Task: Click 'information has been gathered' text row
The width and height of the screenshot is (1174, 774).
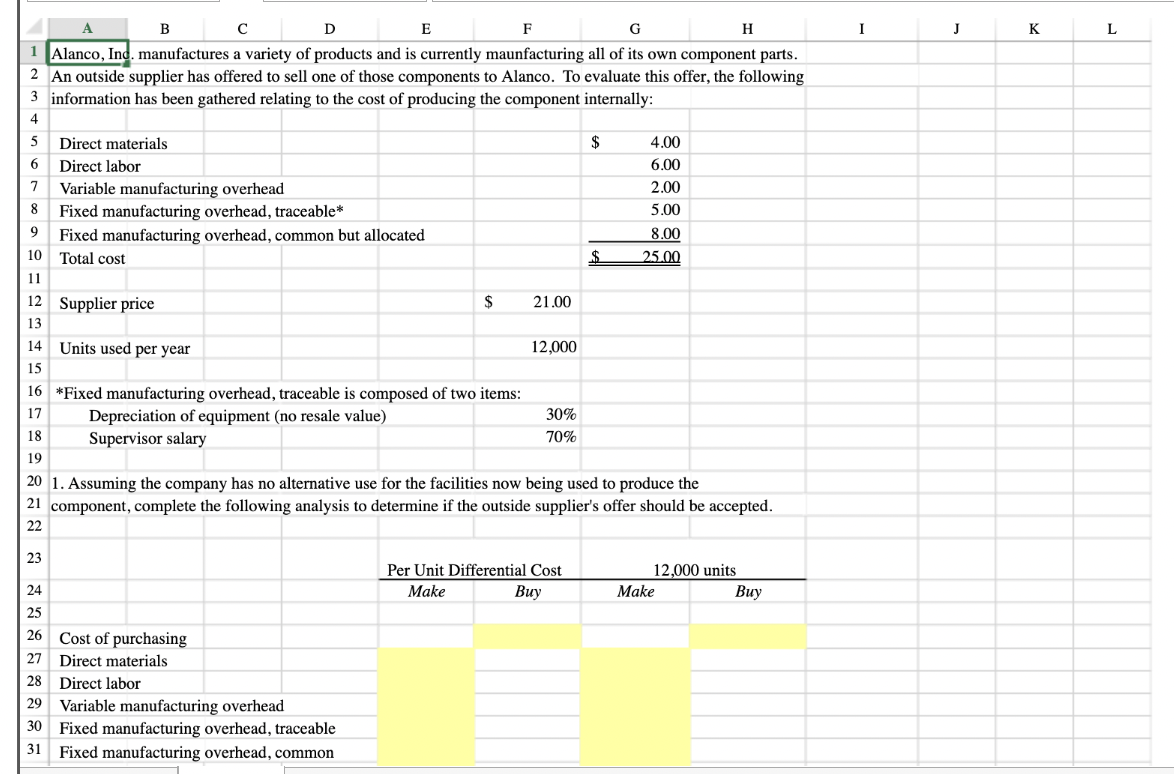Action: coord(351,99)
